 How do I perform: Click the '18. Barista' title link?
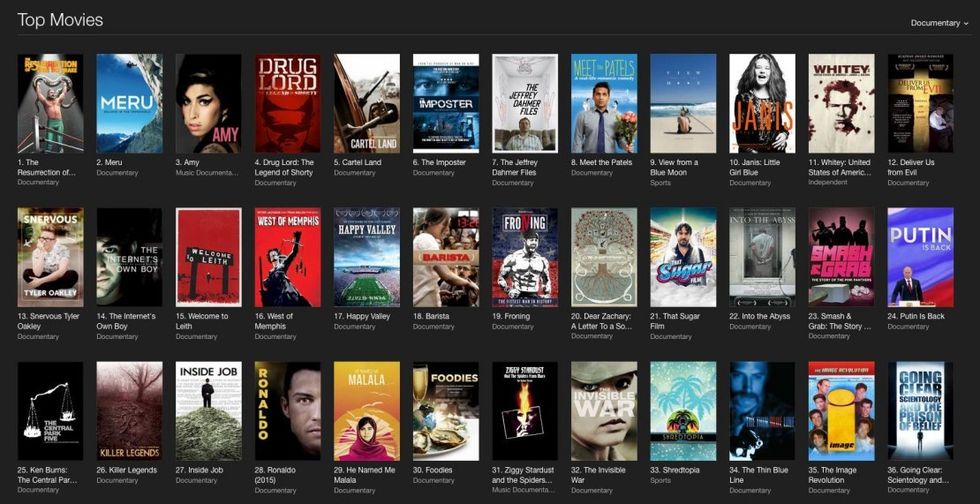[431, 316]
